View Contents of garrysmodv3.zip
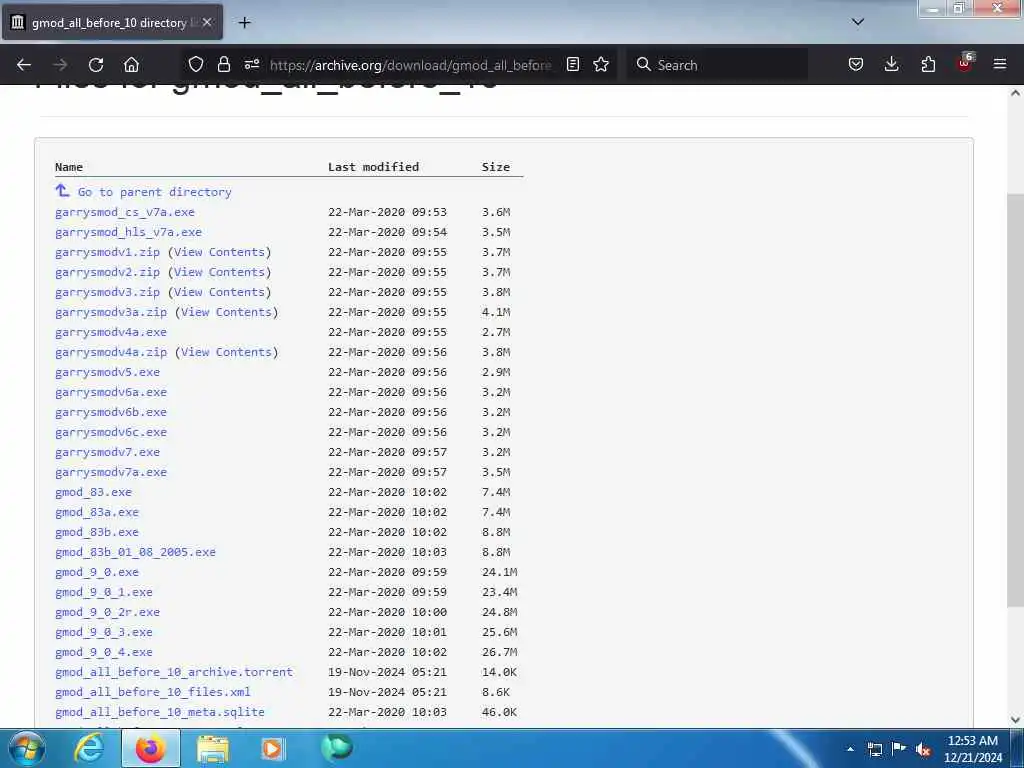Screen dimensions: 1024x768 219,292
